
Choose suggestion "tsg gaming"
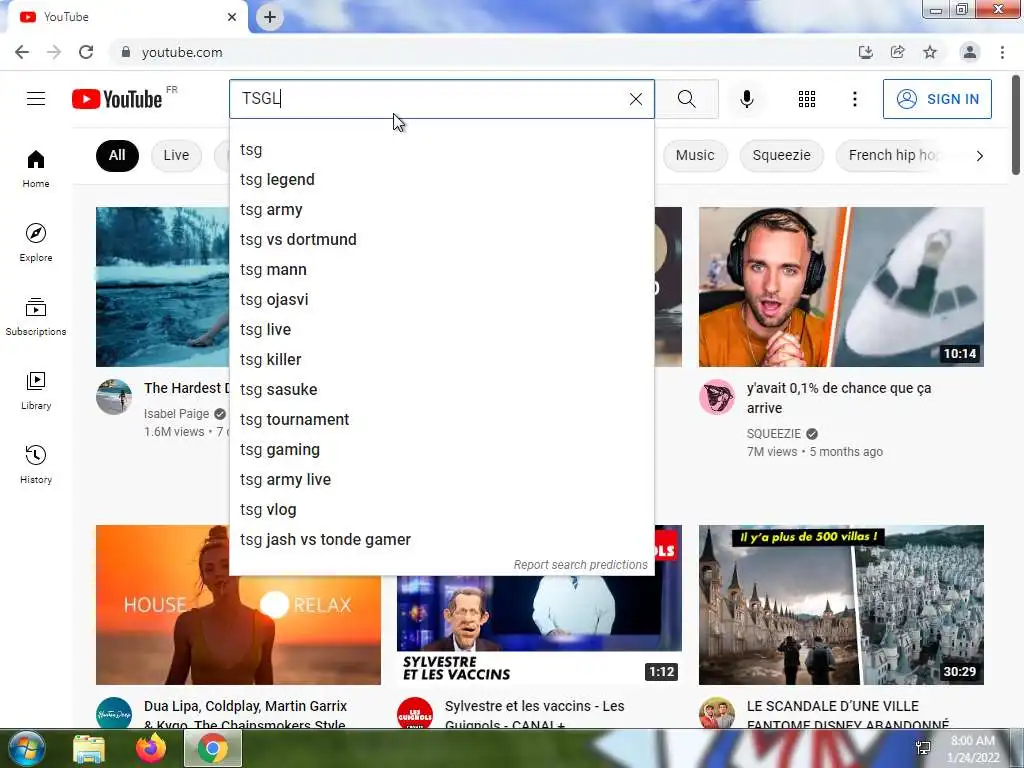[x=441, y=450]
